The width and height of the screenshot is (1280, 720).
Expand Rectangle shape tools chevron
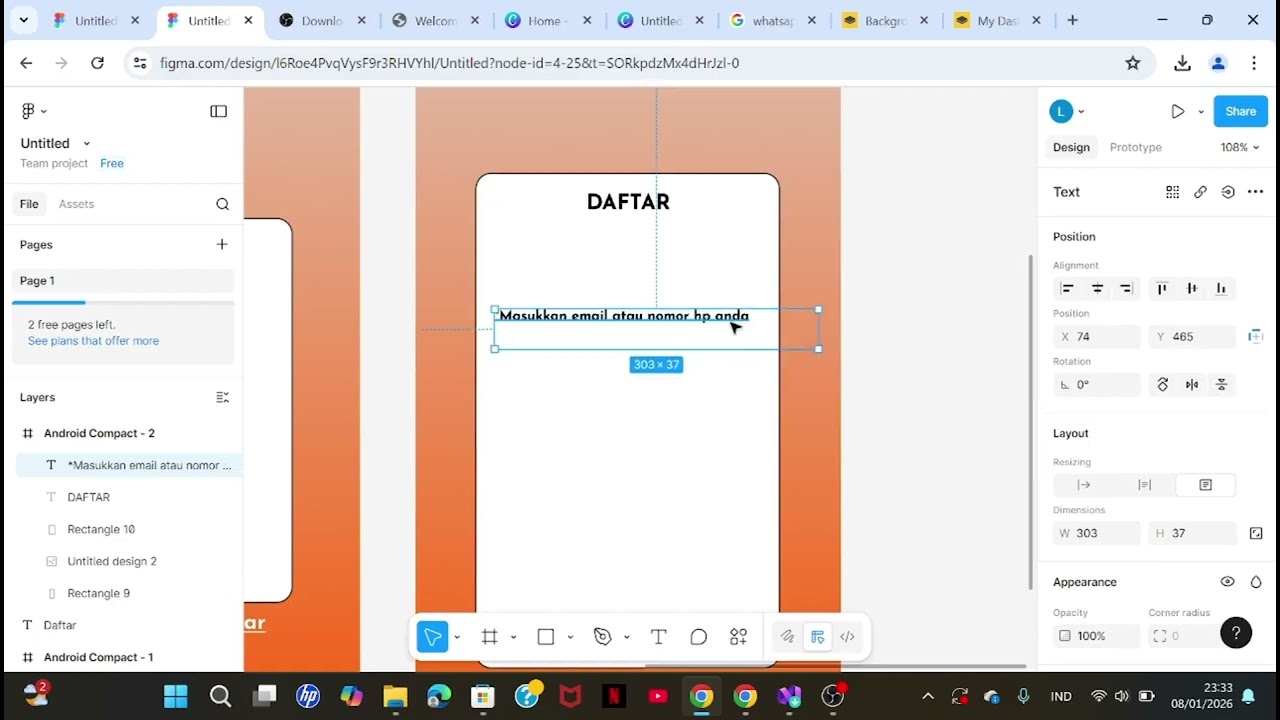click(570, 637)
